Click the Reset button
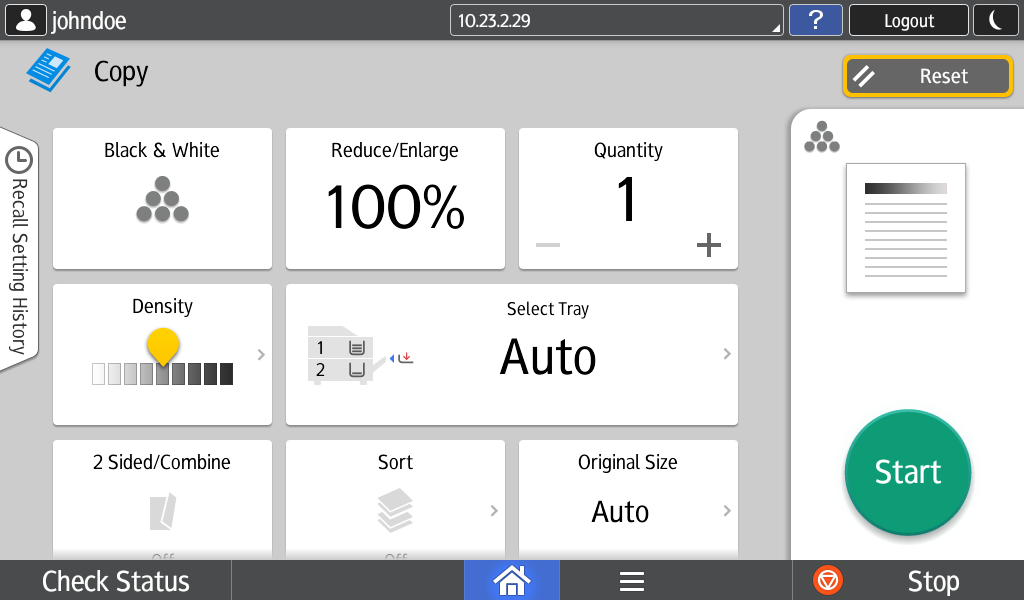The height and width of the screenshot is (600, 1024). (x=927, y=76)
